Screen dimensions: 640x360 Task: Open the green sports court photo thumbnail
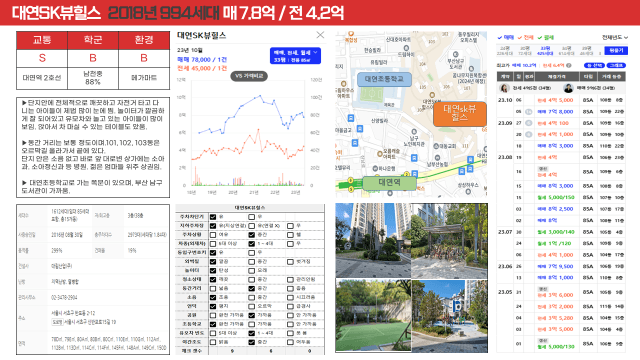tap(373, 315)
